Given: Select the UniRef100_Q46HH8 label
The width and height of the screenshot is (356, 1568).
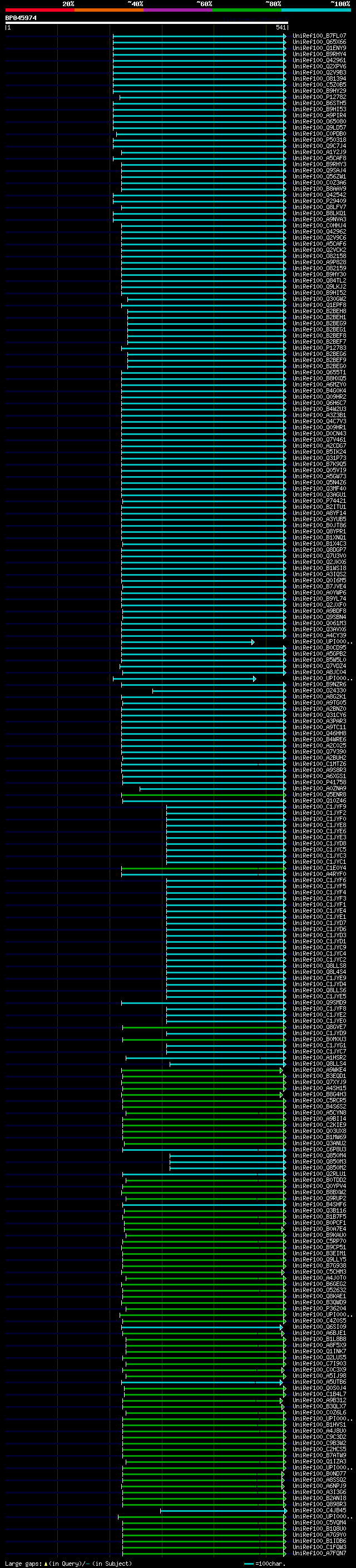Looking at the screenshot, I should point(319,734).
